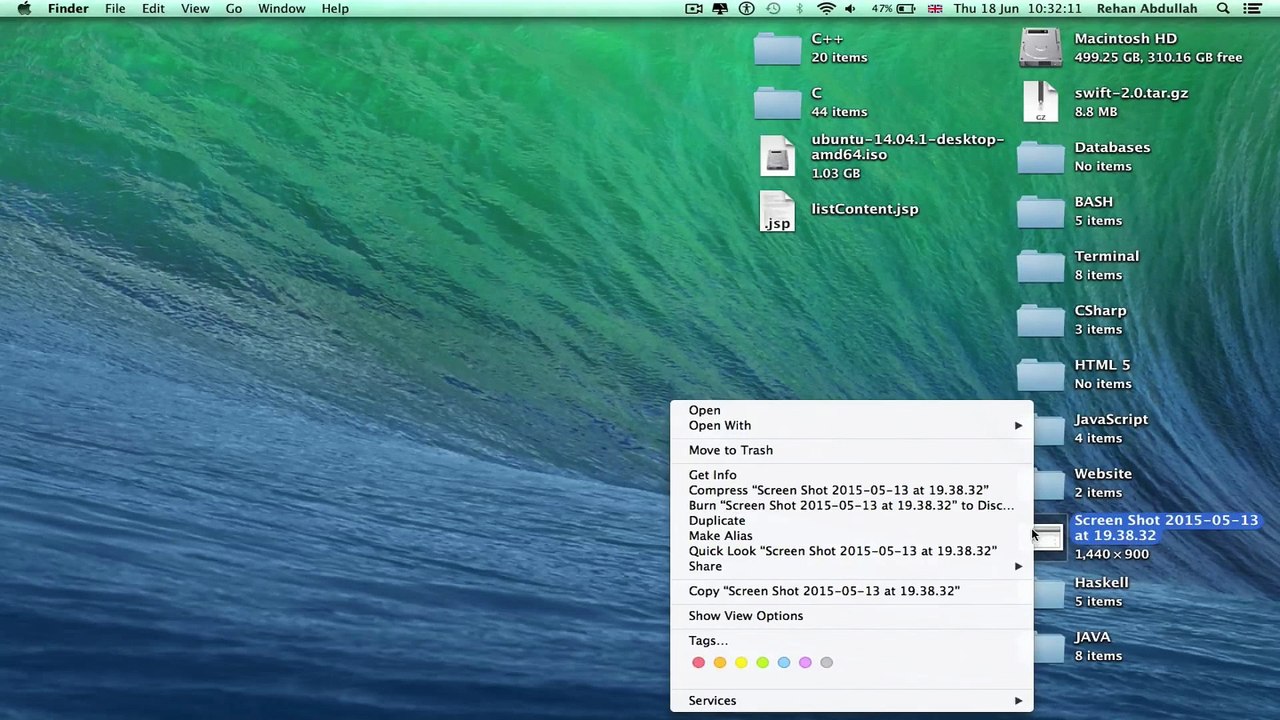1280x720 pixels.
Task: Select the Website folder label
Action: pyautogui.click(x=1103, y=474)
